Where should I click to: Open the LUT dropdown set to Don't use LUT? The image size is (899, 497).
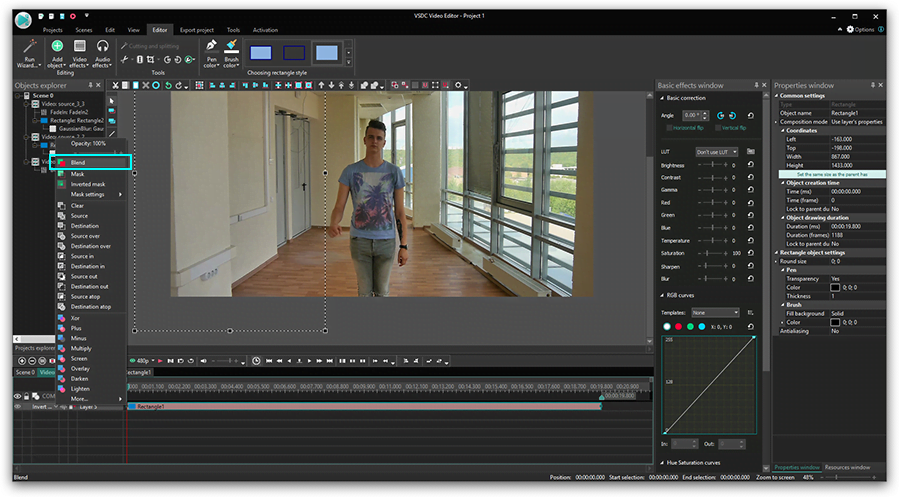coord(717,152)
